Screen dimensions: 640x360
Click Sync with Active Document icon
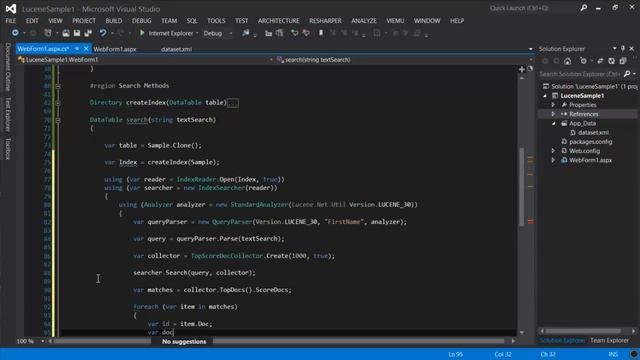coord(600,61)
